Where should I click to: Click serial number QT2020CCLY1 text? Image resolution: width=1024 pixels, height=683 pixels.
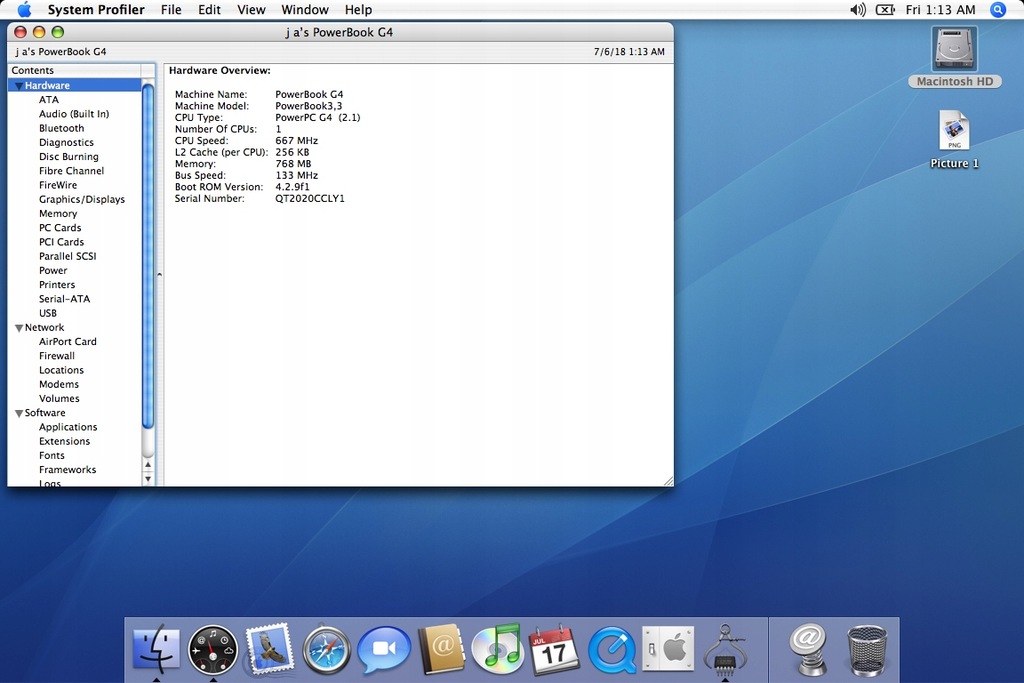tap(310, 199)
